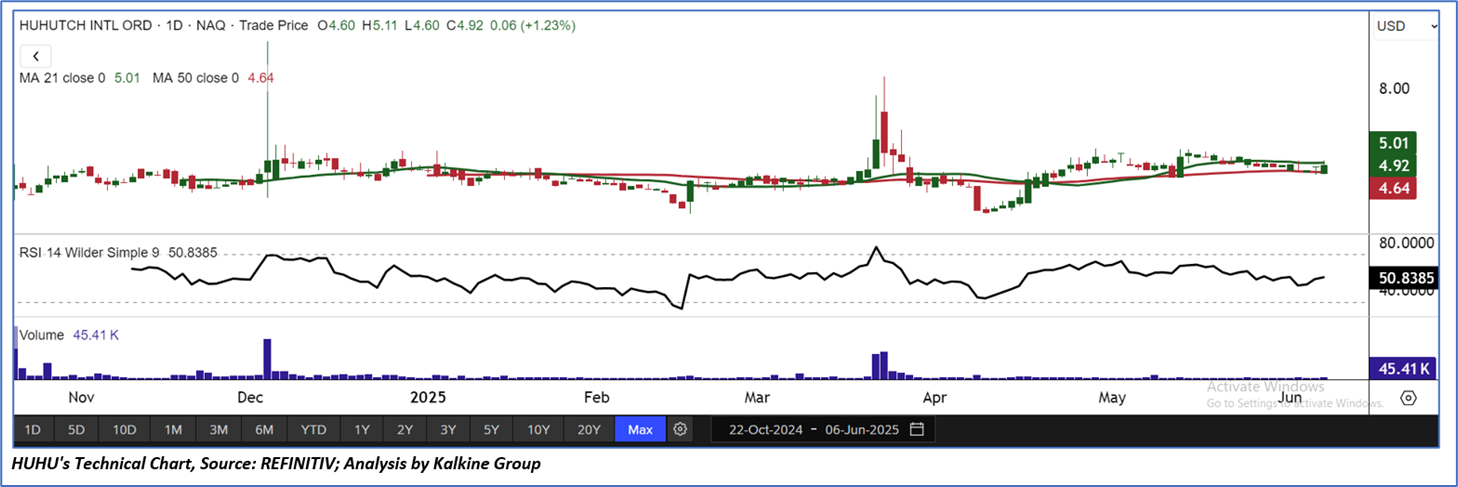Select the 6M time range
The image size is (1458, 487).
265,430
